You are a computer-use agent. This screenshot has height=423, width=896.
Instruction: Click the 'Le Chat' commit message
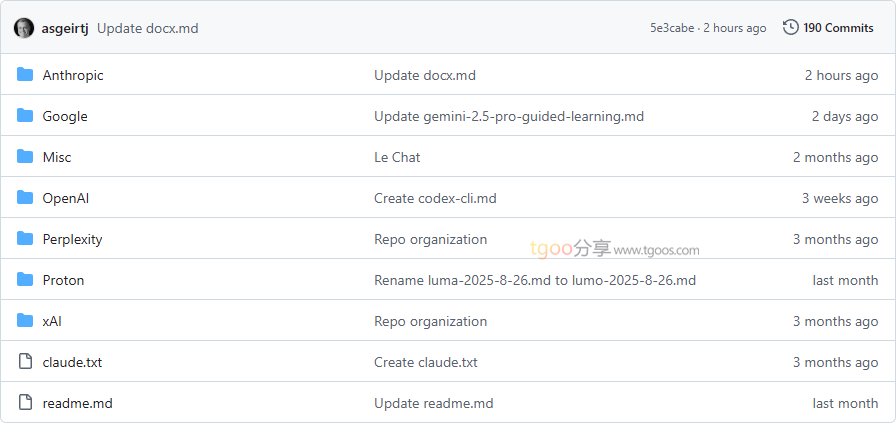tap(397, 157)
